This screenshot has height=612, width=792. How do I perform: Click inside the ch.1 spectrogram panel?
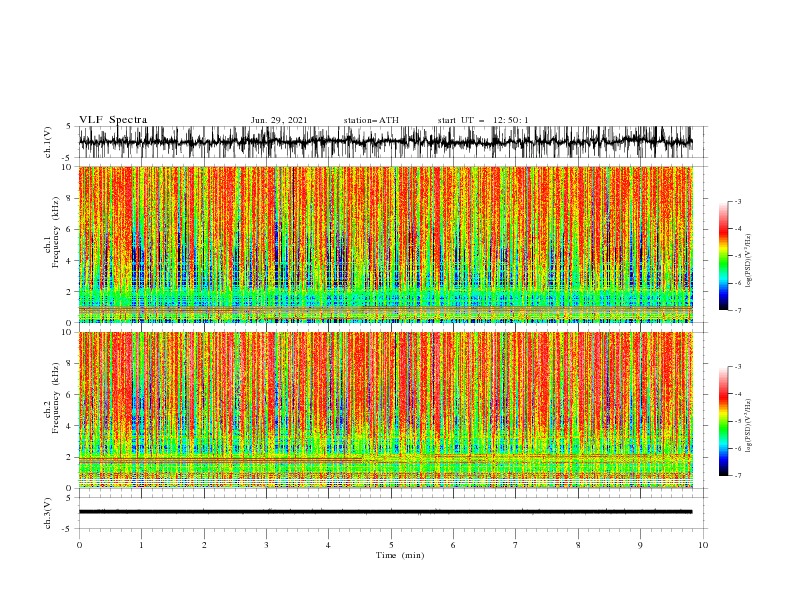click(385, 244)
